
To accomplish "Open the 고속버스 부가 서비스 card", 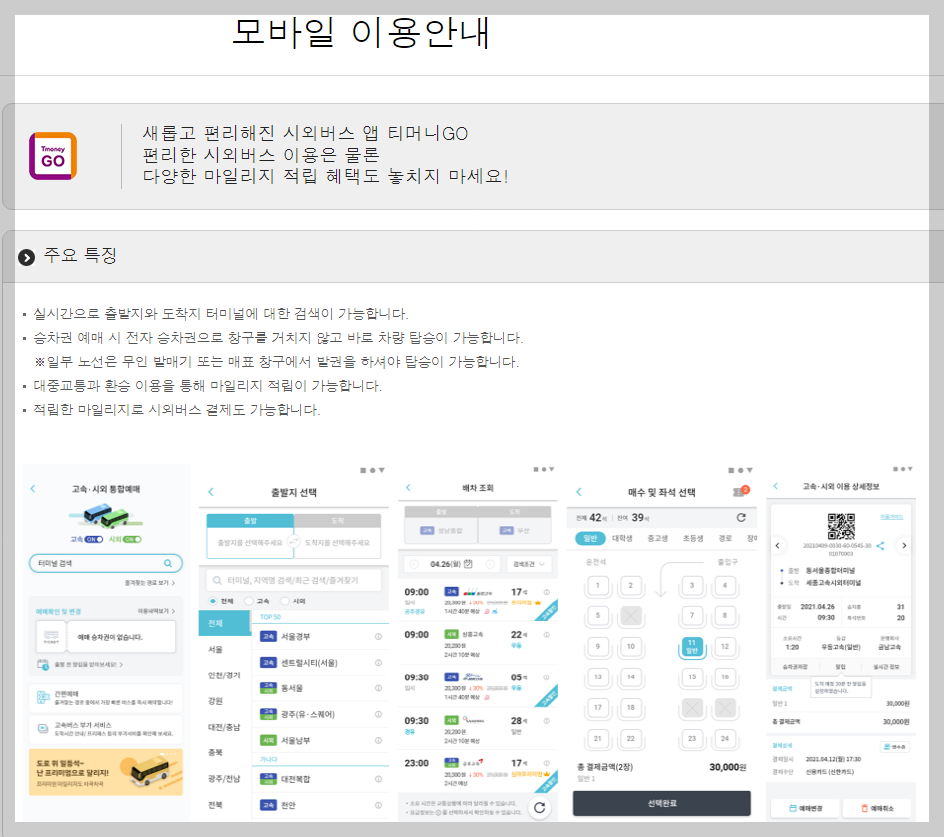I will coord(105,729).
